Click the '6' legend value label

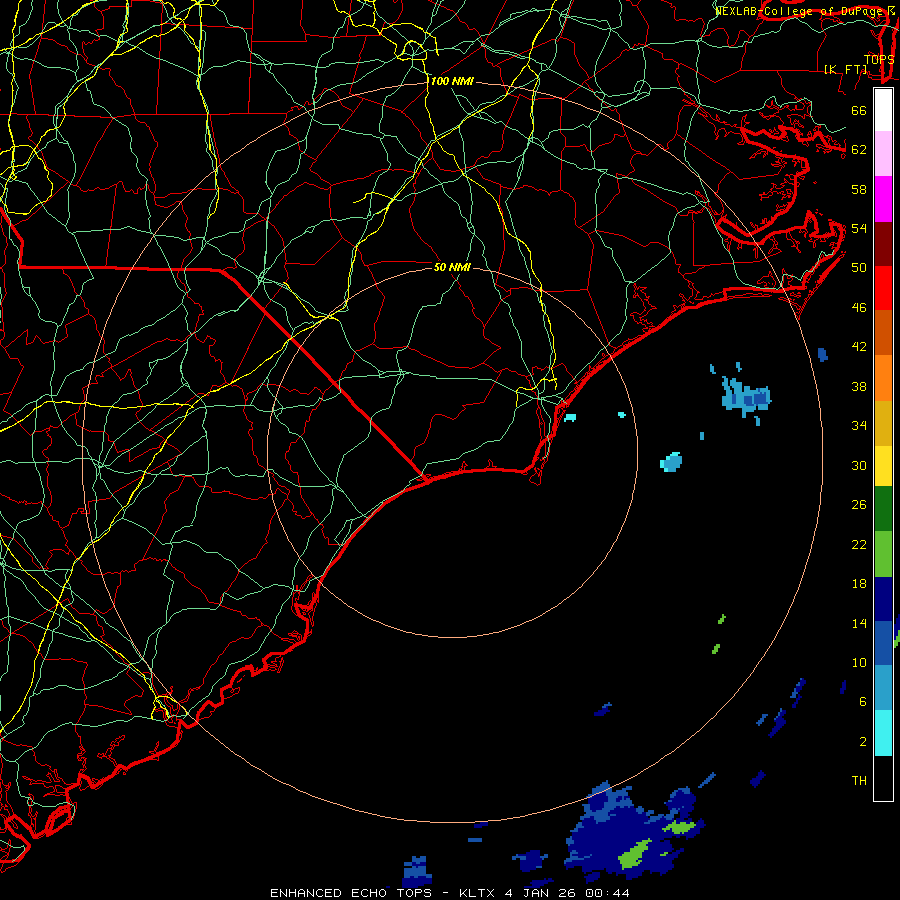pos(863,702)
